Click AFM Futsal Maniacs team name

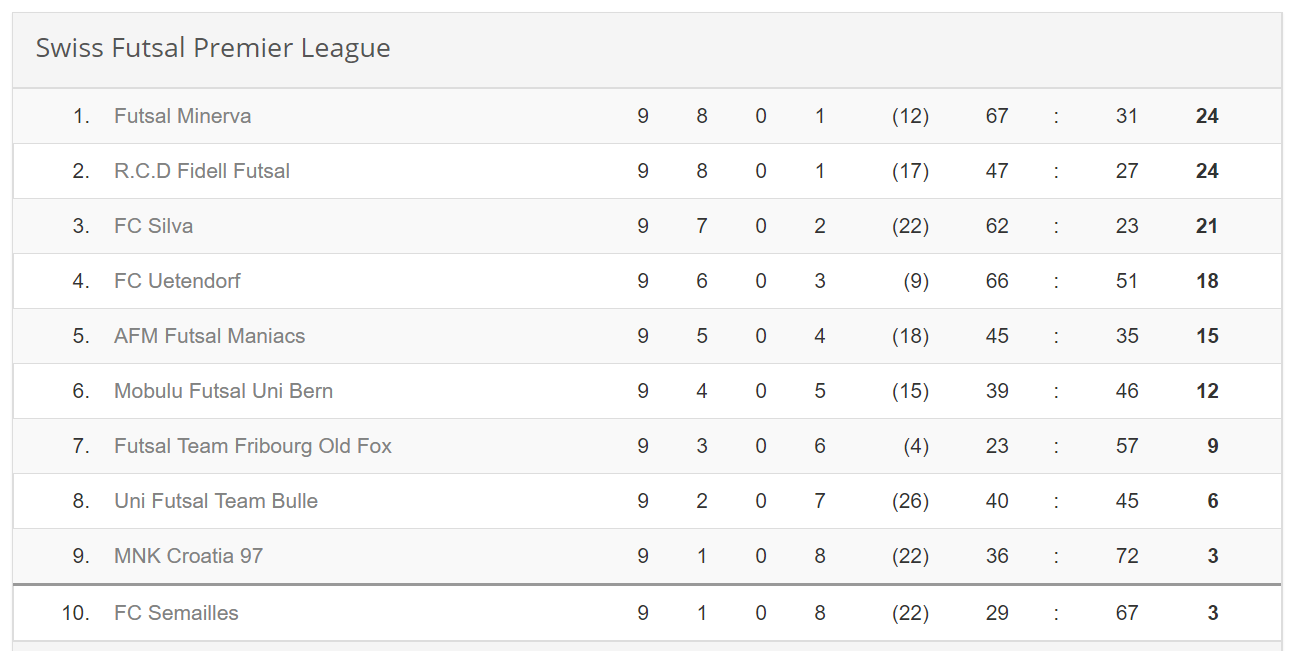click(x=209, y=336)
